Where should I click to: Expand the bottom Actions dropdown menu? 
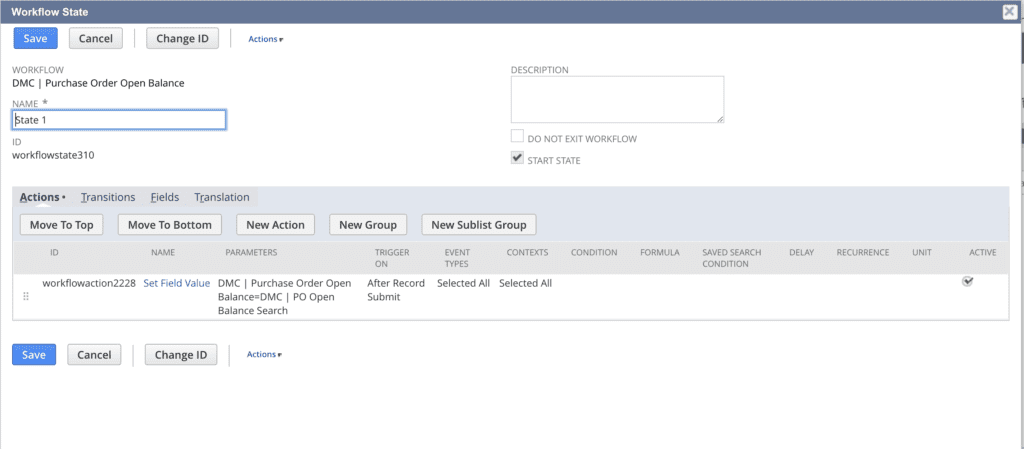tap(265, 354)
